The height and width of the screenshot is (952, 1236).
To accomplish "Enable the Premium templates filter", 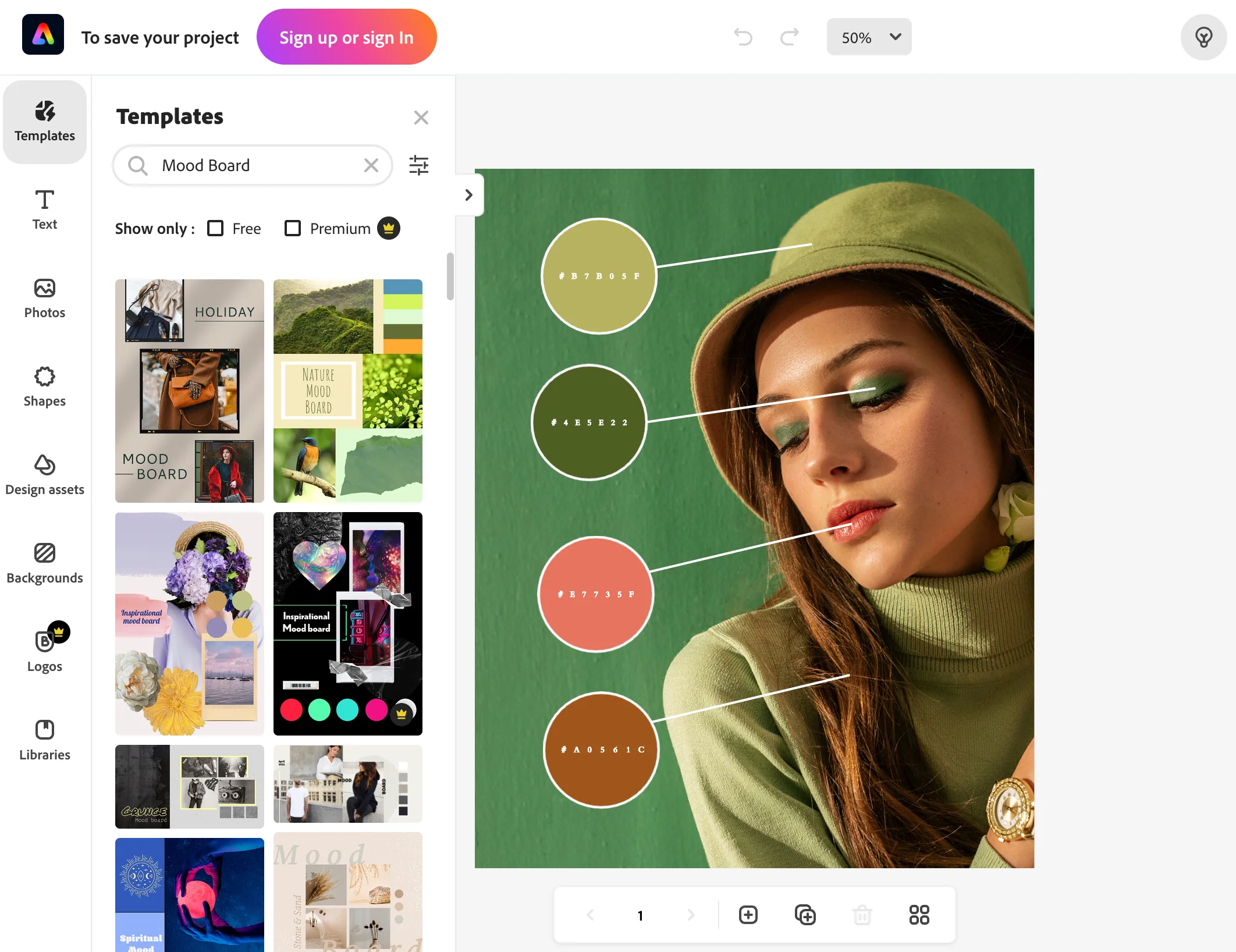I will pyautogui.click(x=292, y=228).
